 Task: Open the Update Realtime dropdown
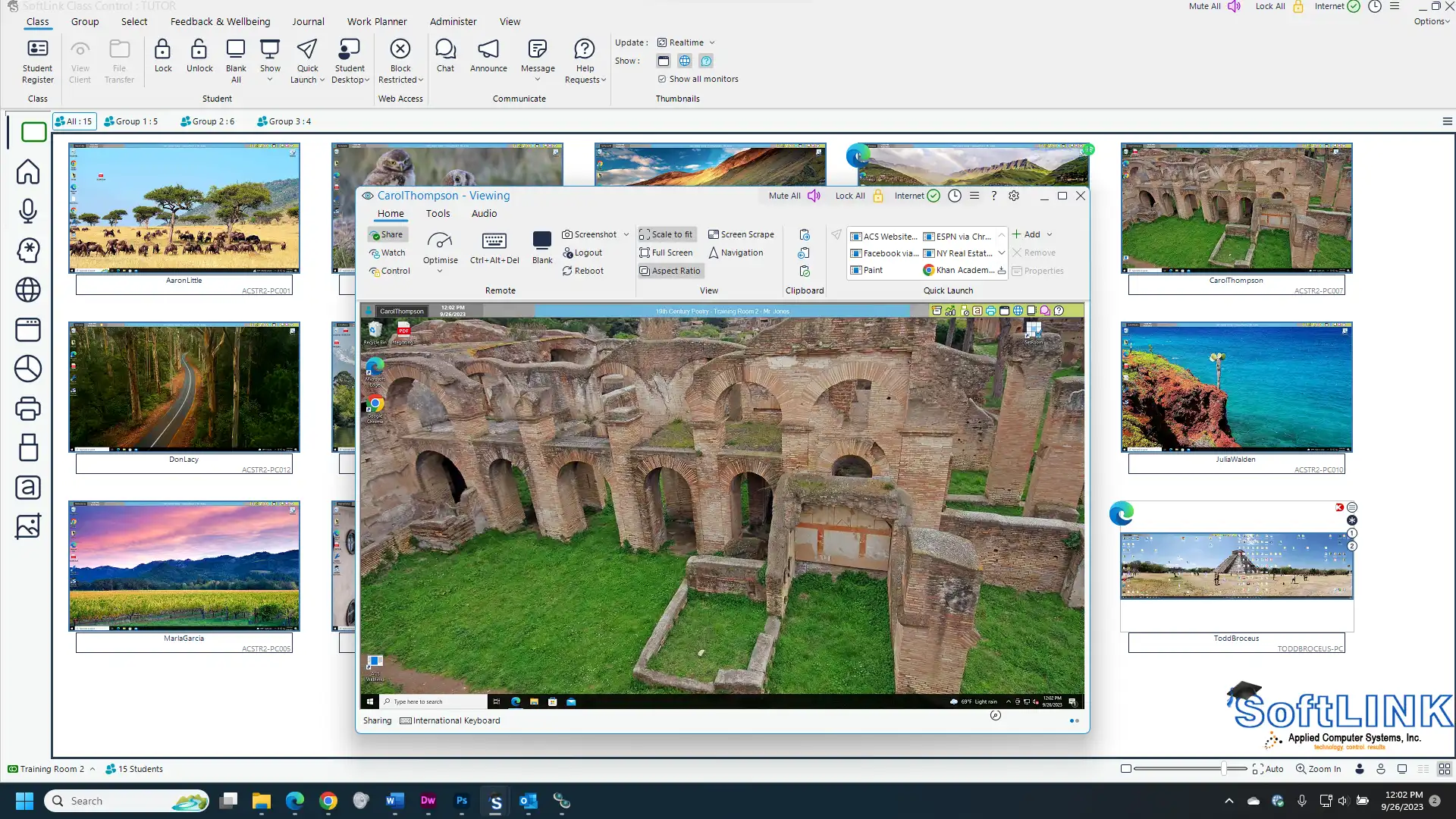pos(686,42)
